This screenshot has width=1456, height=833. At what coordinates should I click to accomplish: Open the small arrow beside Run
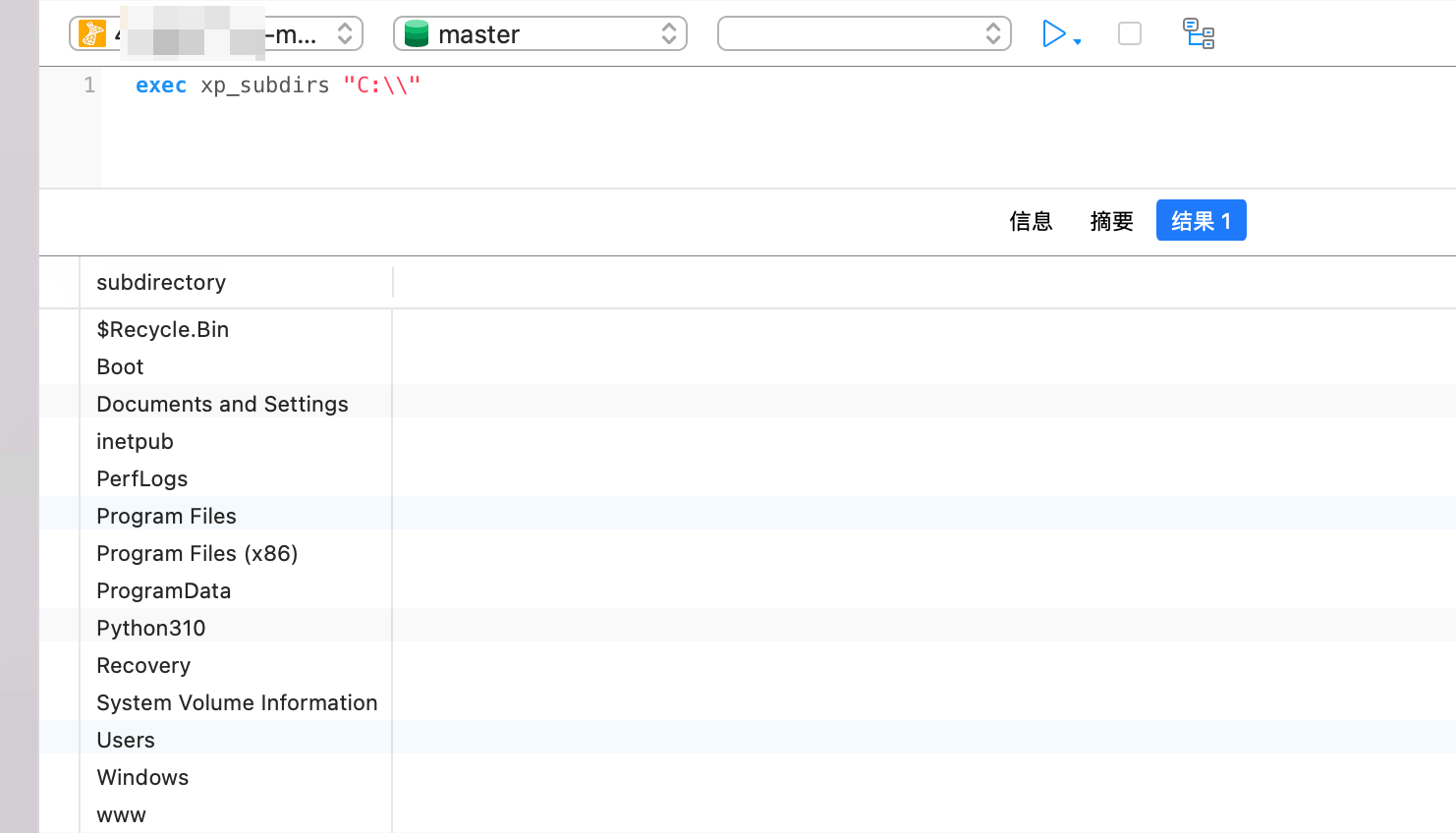point(1078,41)
